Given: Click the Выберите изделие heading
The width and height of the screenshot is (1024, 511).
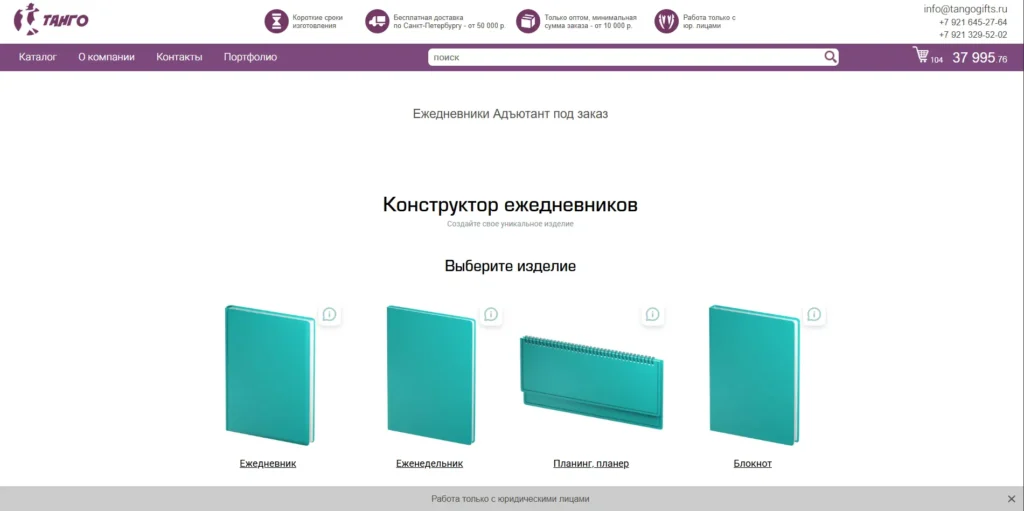Looking at the screenshot, I should 510,266.
